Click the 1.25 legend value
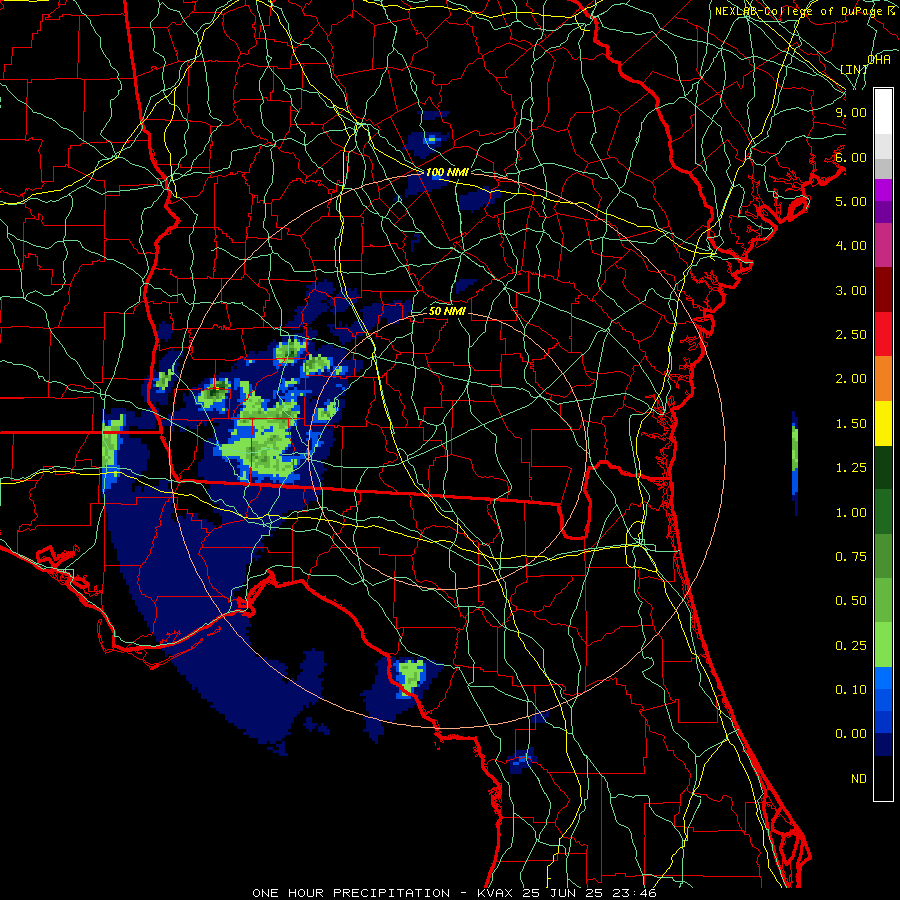Viewport: 900px width, 900px height. point(851,468)
